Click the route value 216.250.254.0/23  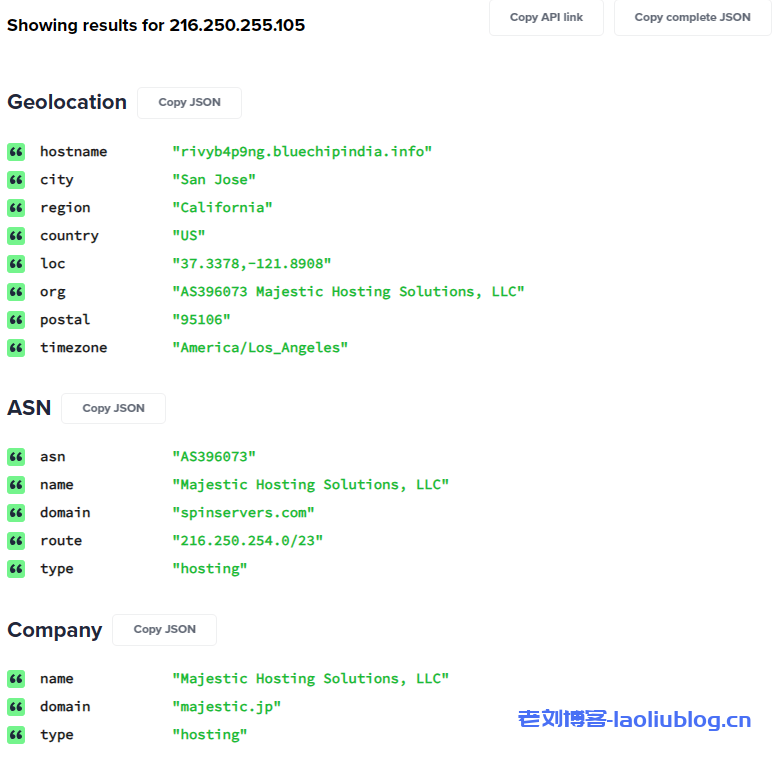(247, 541)
